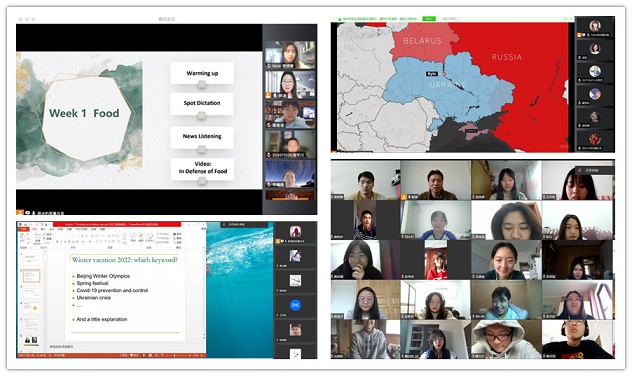Click the Kyiv label on the map
632x376 pixels.
pyautogui.click(x=432, y=74)
